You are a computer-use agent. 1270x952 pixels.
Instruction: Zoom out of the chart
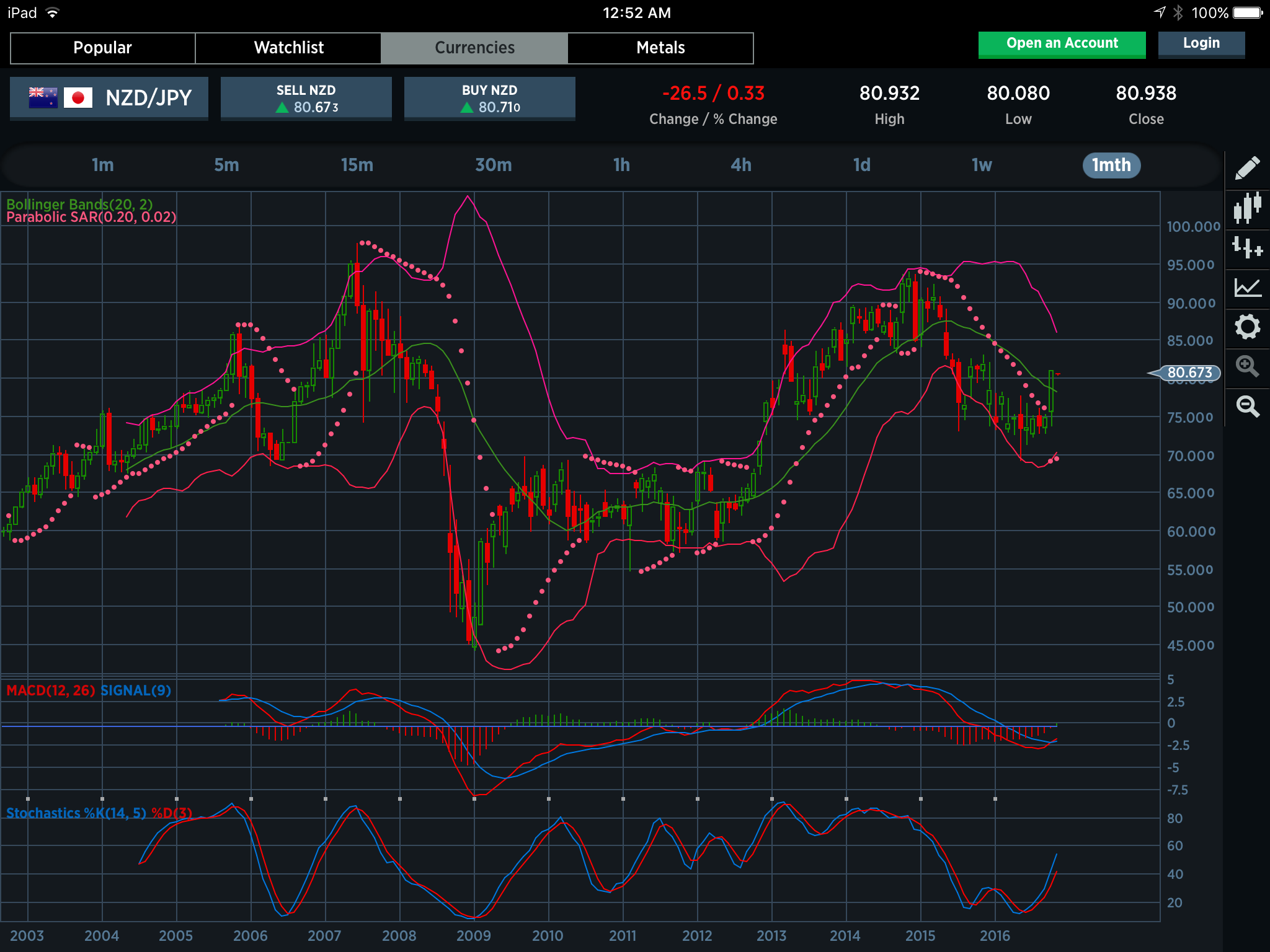tap(1247, 406)
